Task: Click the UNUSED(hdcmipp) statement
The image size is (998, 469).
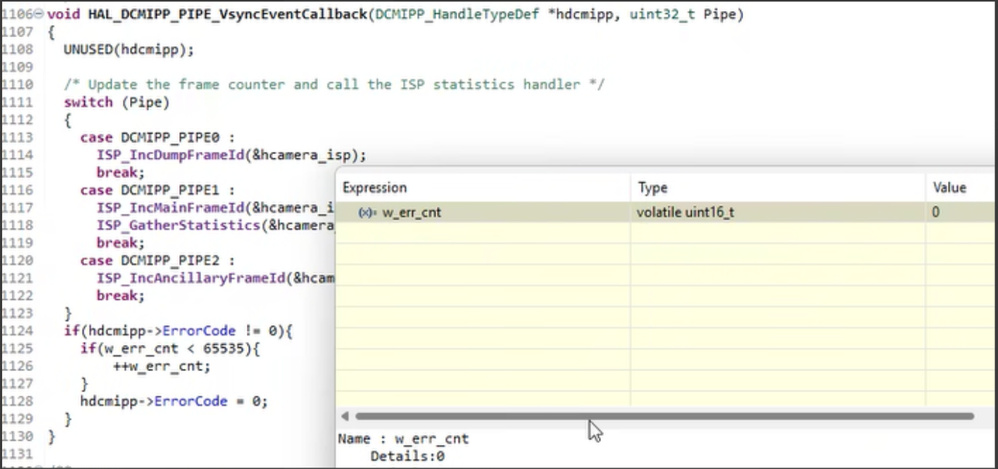Action: click(x=129, y=50)
